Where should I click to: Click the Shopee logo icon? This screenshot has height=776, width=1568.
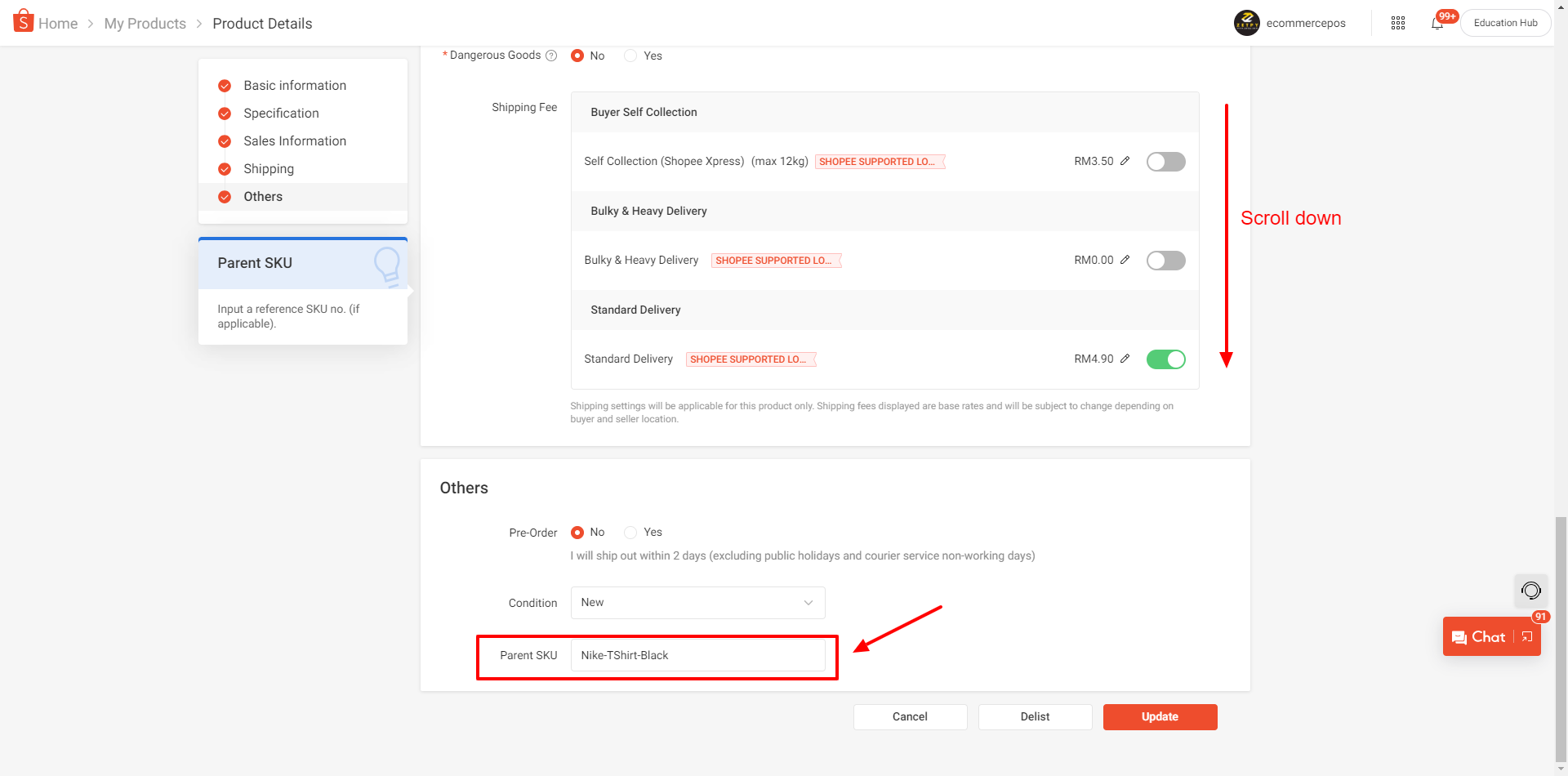point(23,21)
